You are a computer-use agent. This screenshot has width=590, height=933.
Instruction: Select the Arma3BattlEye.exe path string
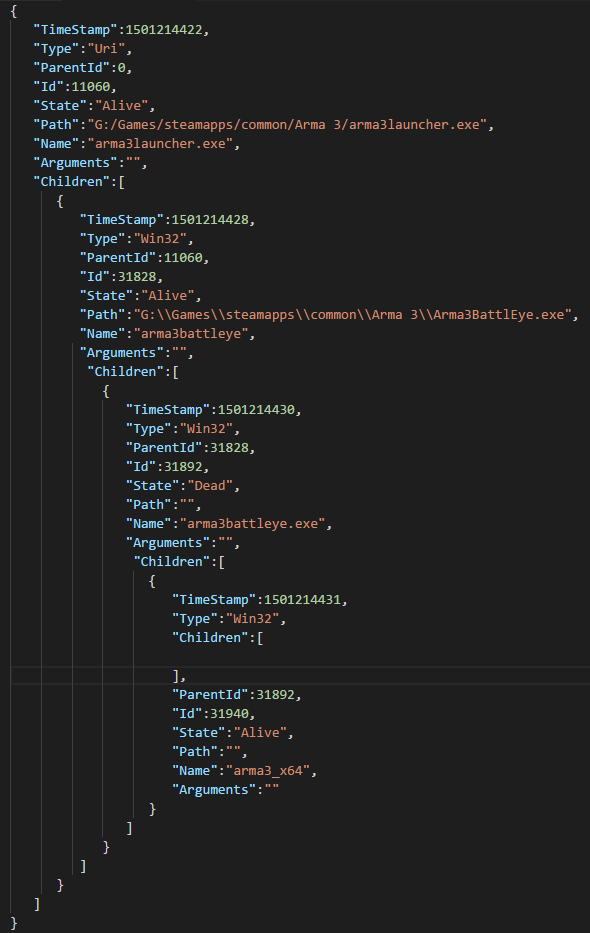coord(353,315)
